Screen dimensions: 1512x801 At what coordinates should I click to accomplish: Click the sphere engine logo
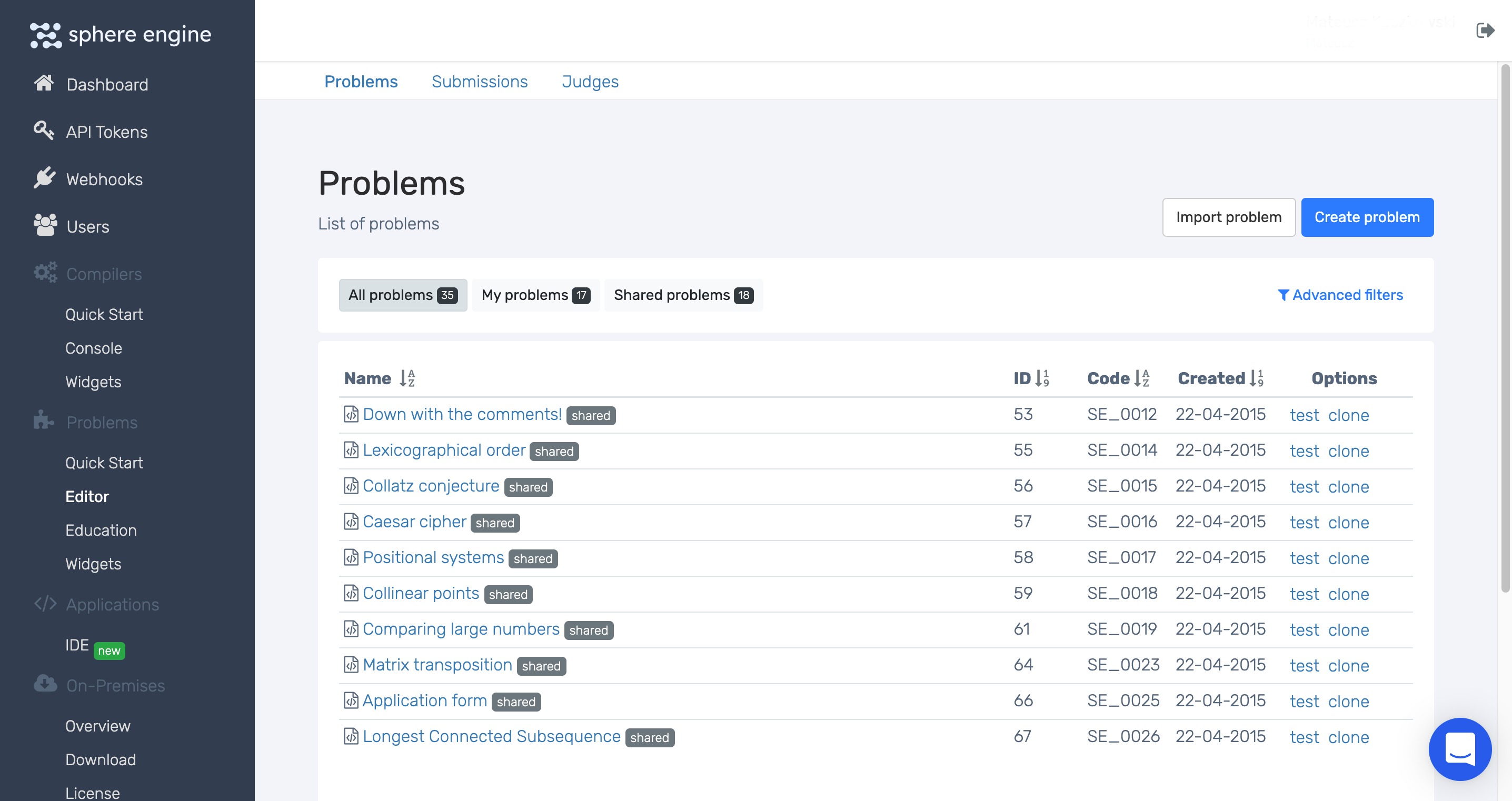click(121, 35)
